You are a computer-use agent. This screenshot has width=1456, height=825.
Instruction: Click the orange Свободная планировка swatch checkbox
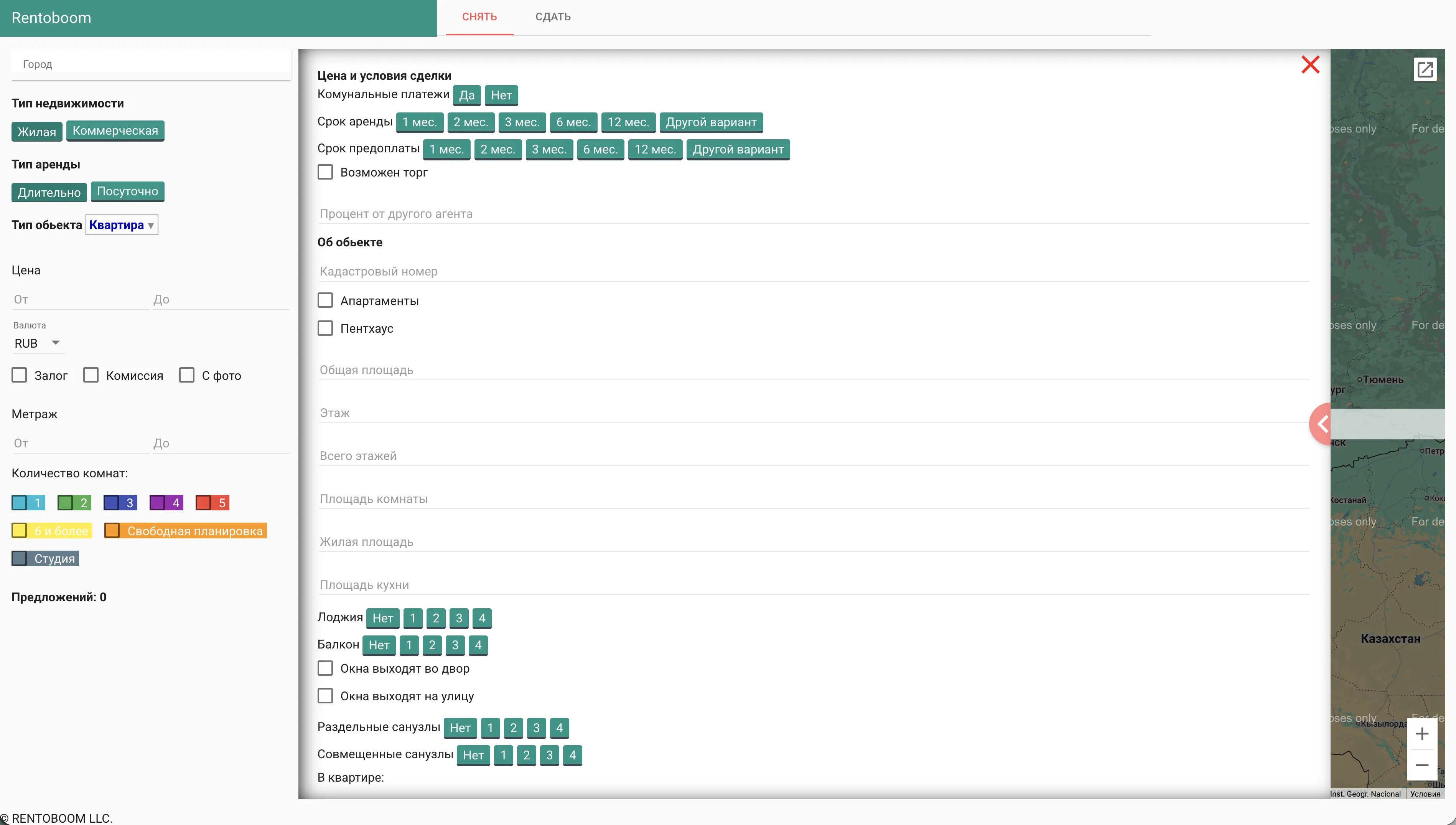(112, 530)
